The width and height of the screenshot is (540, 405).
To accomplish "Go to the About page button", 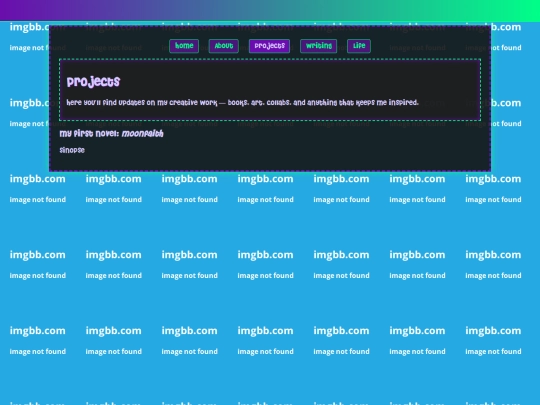I will pos(224,46).
